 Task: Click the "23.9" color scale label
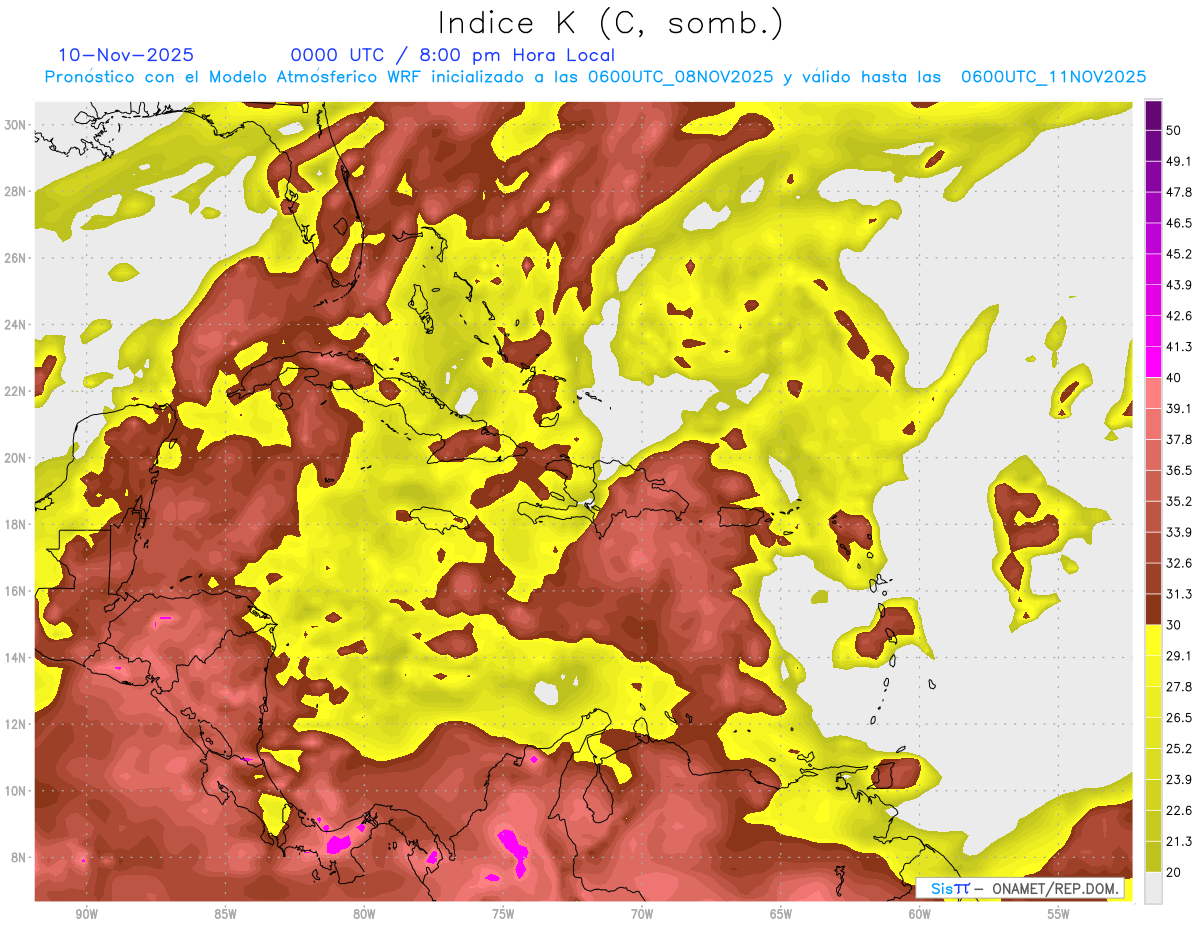click(x=1178, y=780)
